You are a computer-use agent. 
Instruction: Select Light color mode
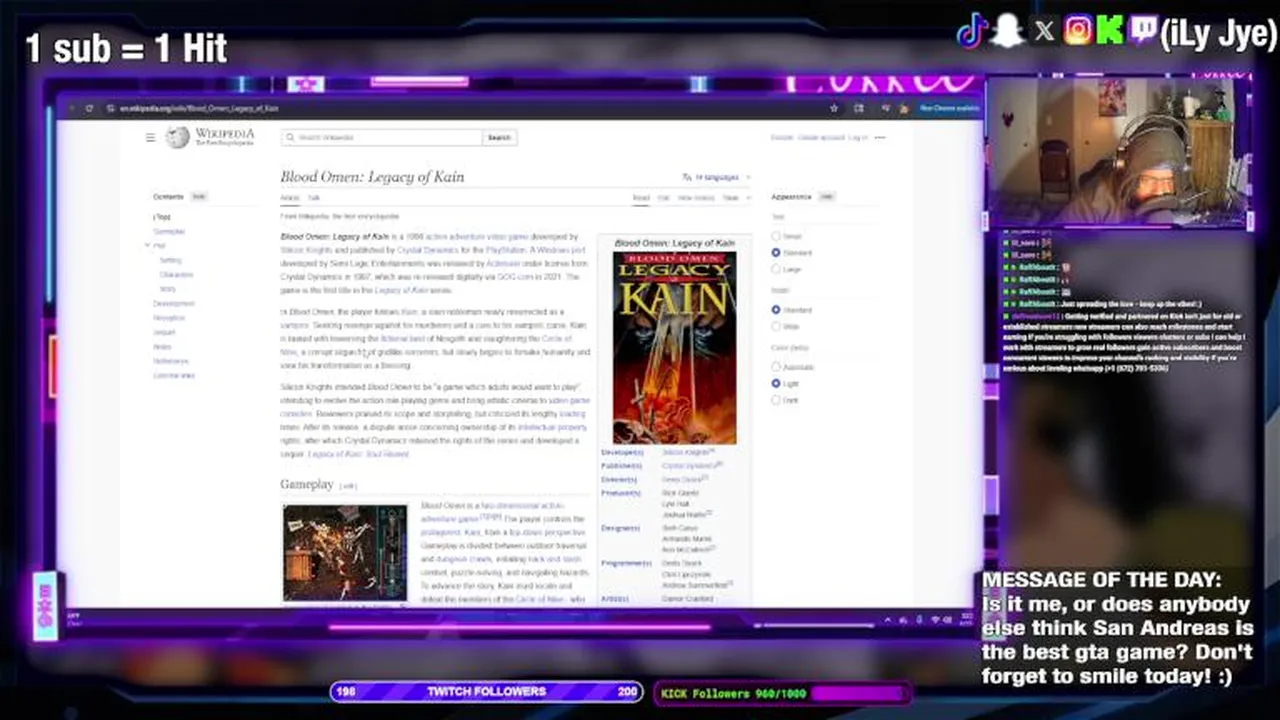[776, 383]
